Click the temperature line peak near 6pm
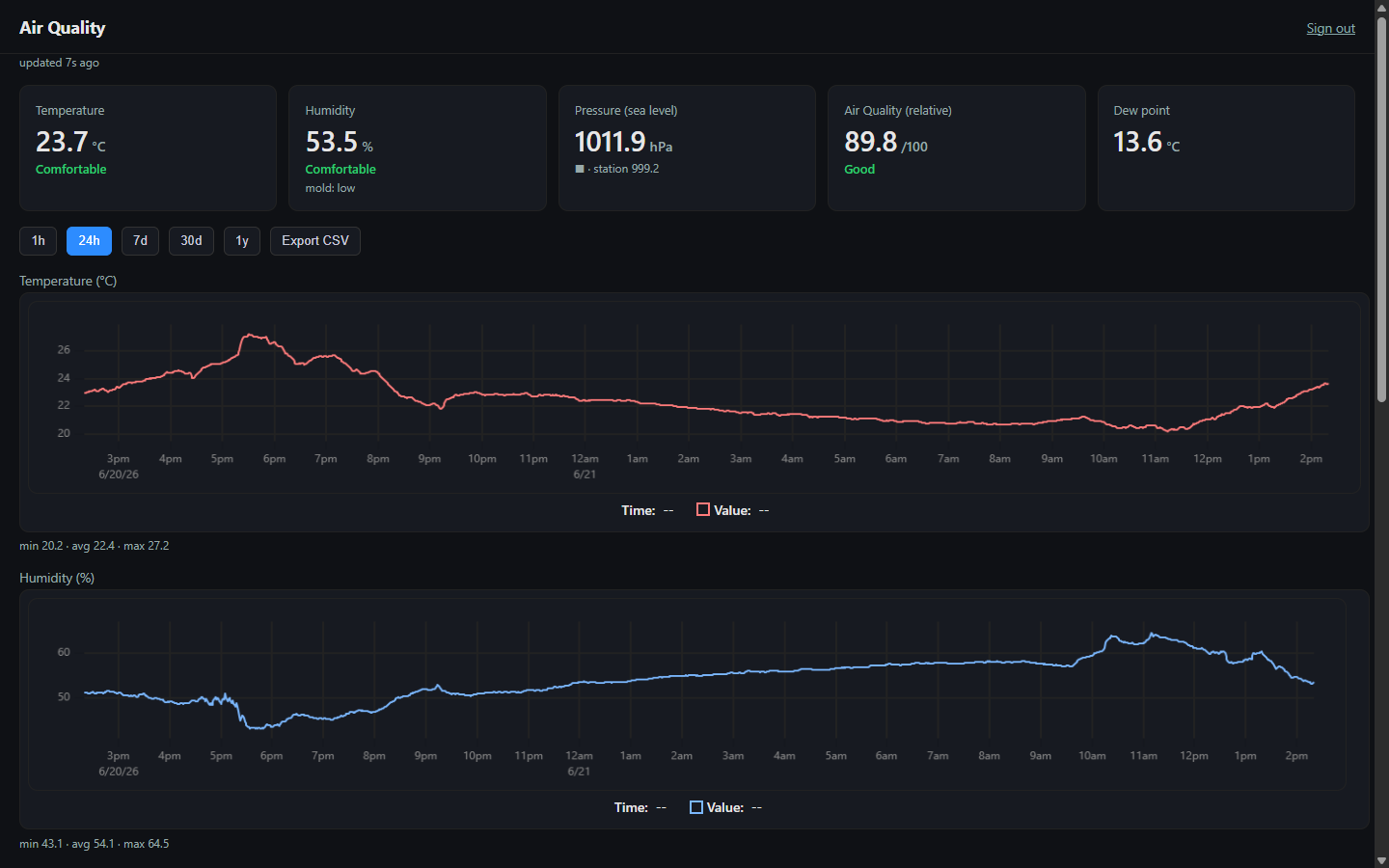The image size is (1389, 868). tap(251, 335)
